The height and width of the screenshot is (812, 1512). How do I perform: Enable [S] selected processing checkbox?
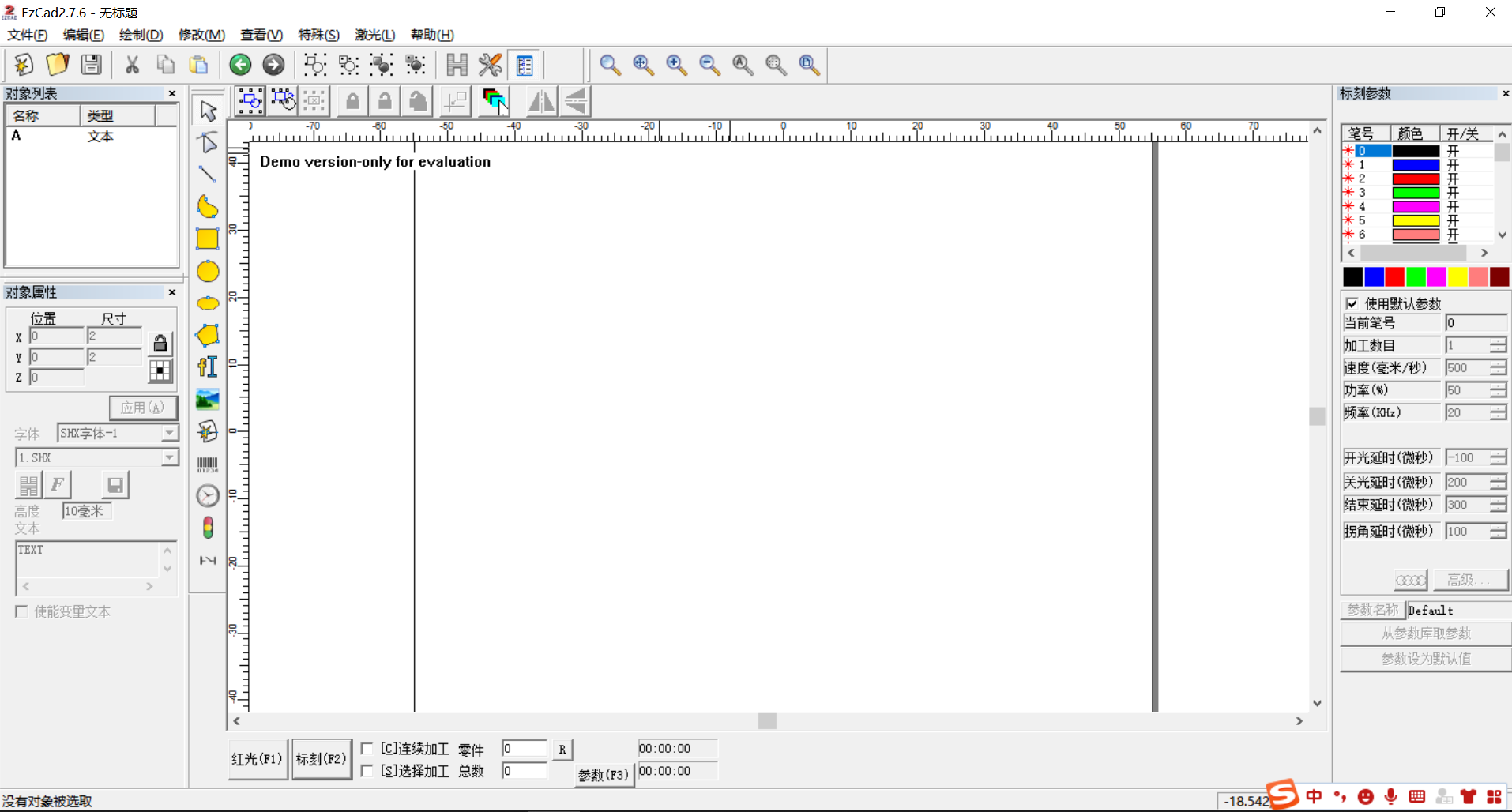tap(367, 770)
